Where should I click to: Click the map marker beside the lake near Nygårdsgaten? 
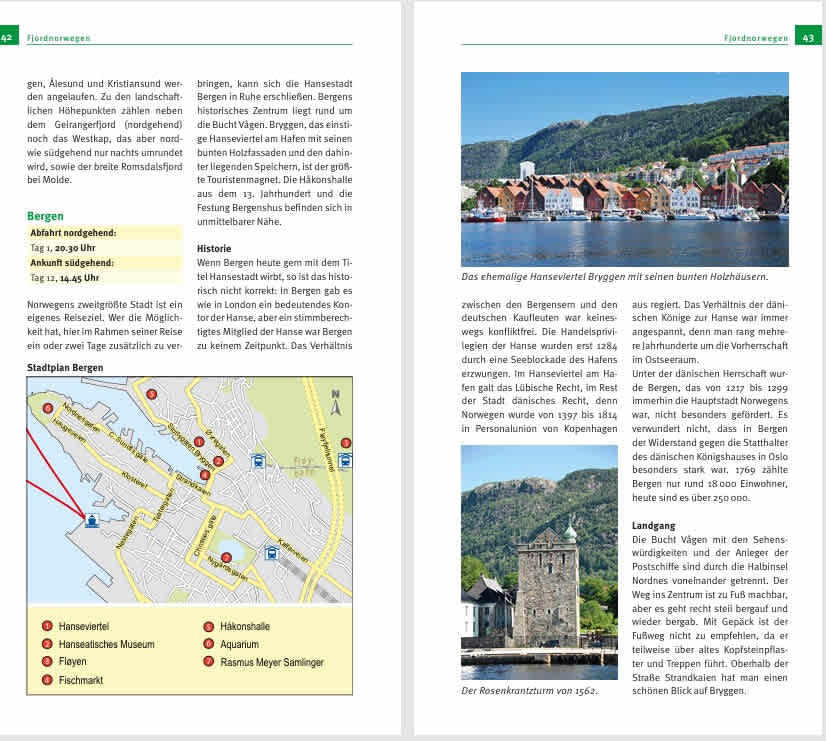click(x=227, y=557)
